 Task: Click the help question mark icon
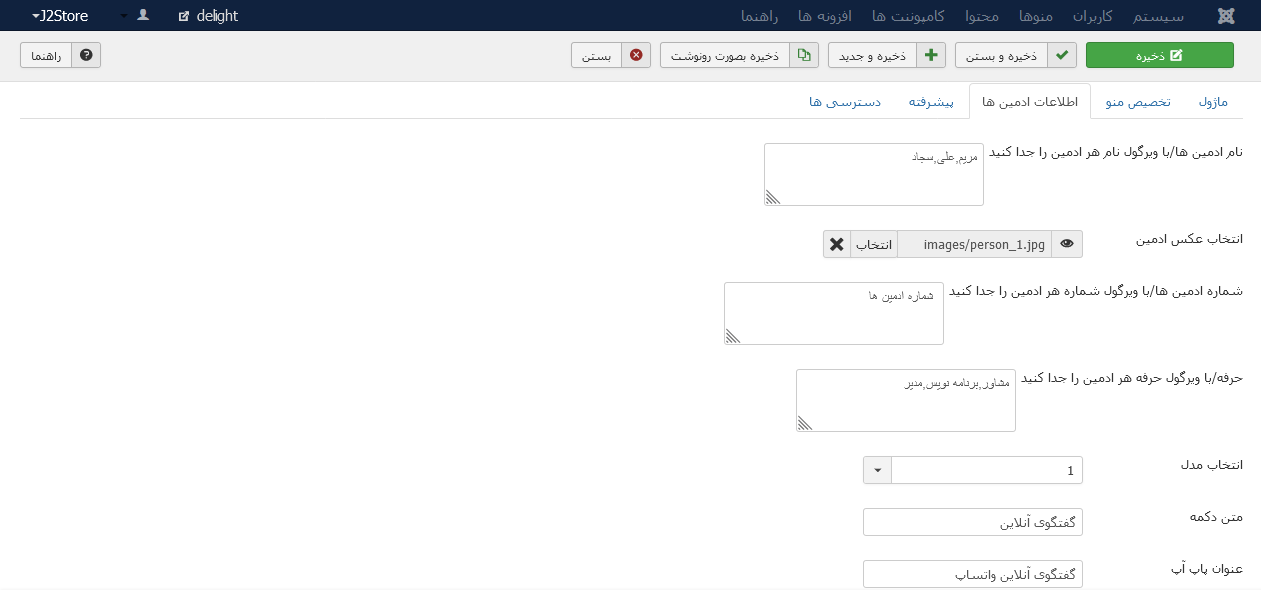[86, 55]
